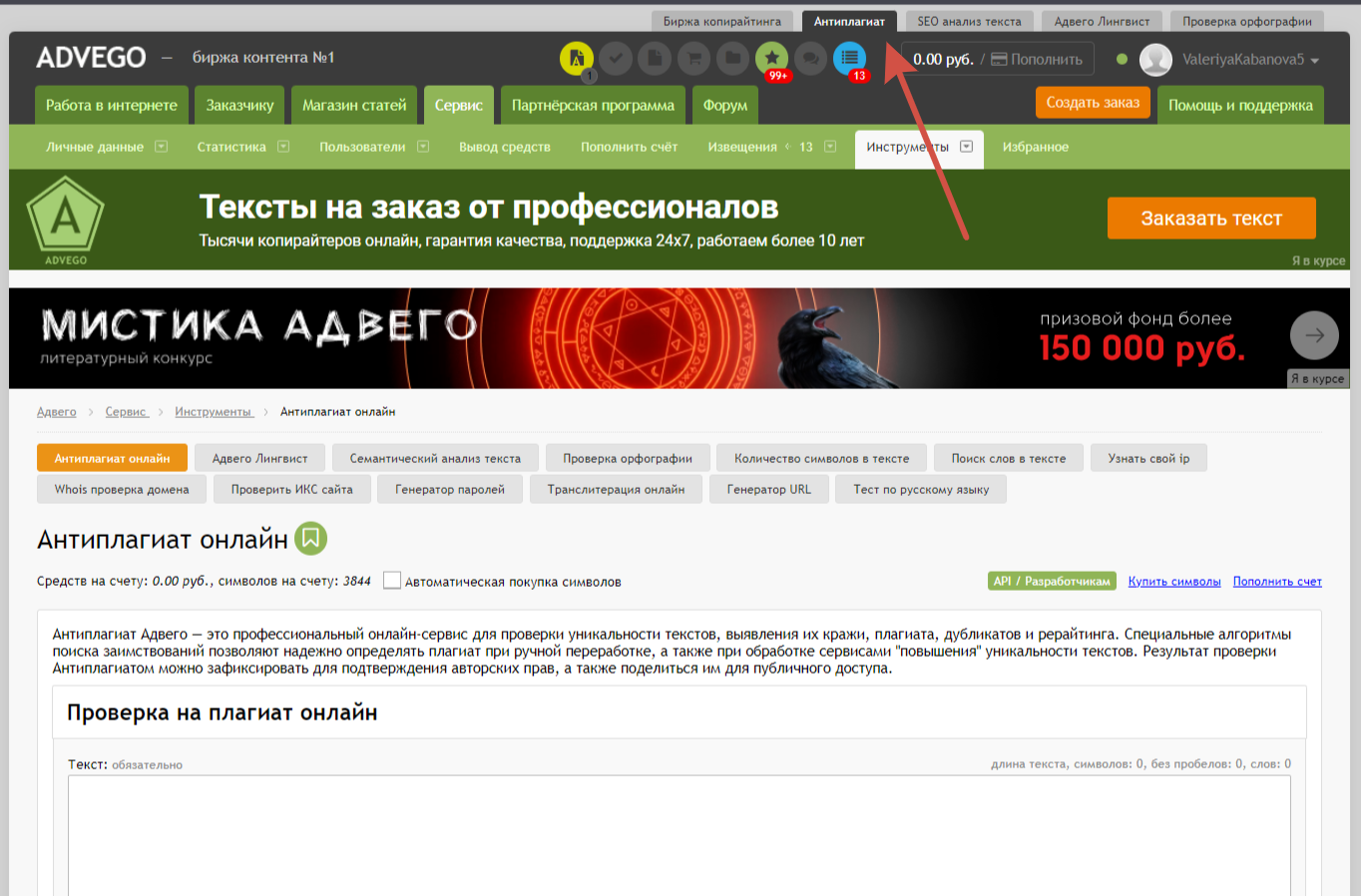Click the grey page icon in header

[655, 59]
